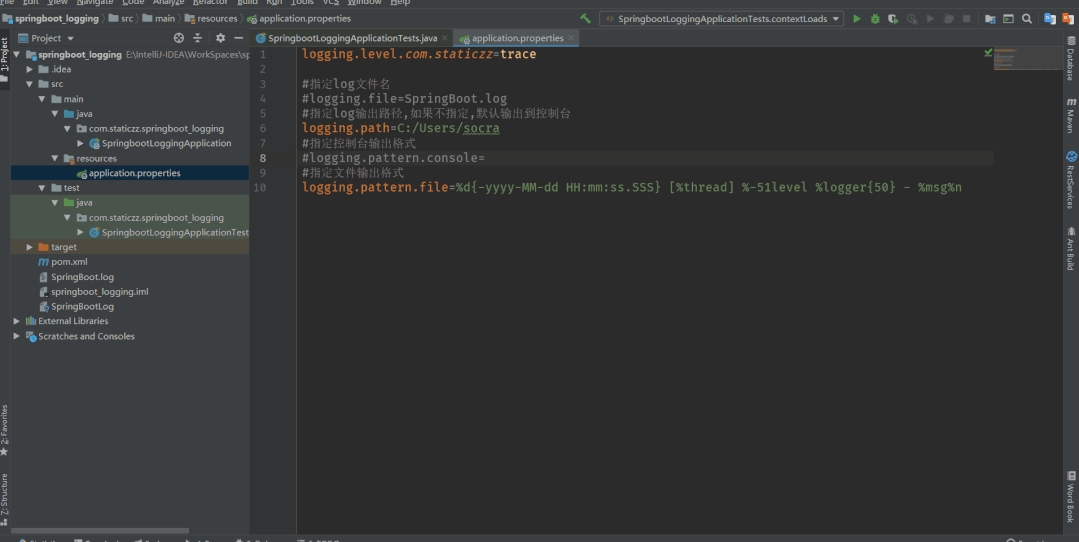Viewport: 1079px width, 542px height.
Task: Click the green inspection checkmark indicator
Action: tap(988, 53)
